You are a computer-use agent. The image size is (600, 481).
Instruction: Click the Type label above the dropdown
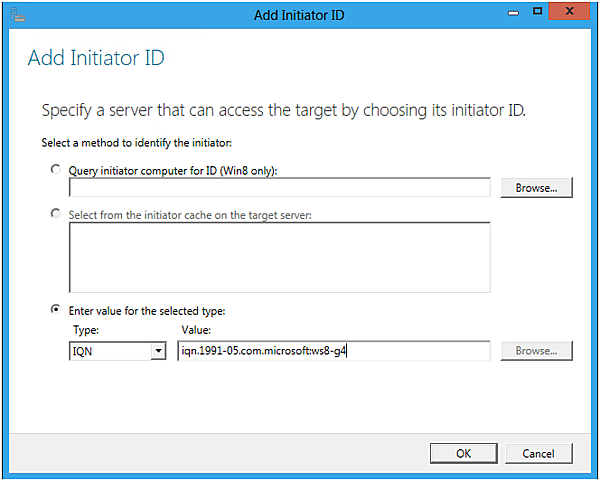point(86,329)
